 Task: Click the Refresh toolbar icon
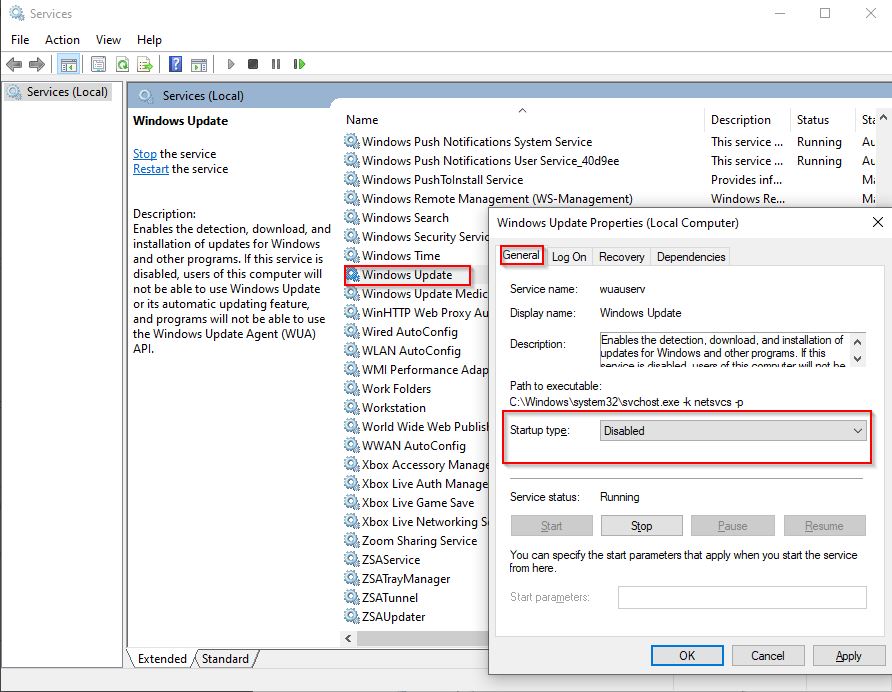coord(122,64)
